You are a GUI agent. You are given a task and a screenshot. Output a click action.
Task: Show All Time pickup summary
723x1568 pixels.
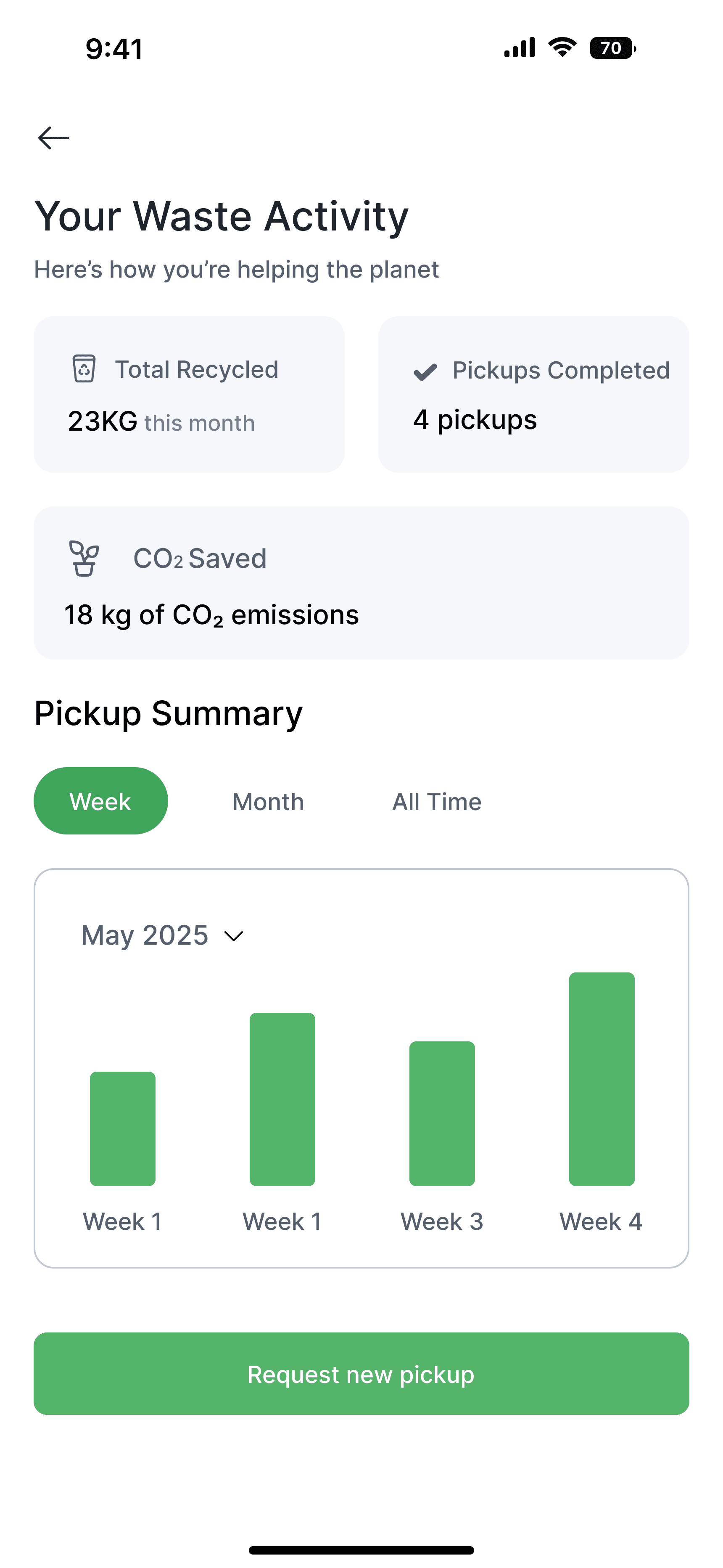437,802
